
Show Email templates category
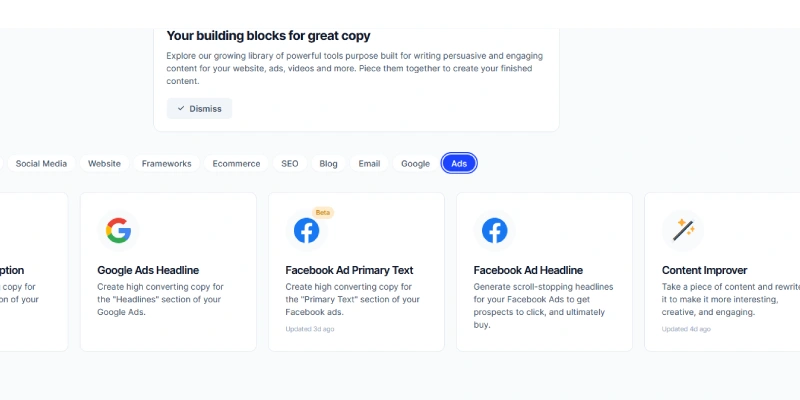pos(369,164)
